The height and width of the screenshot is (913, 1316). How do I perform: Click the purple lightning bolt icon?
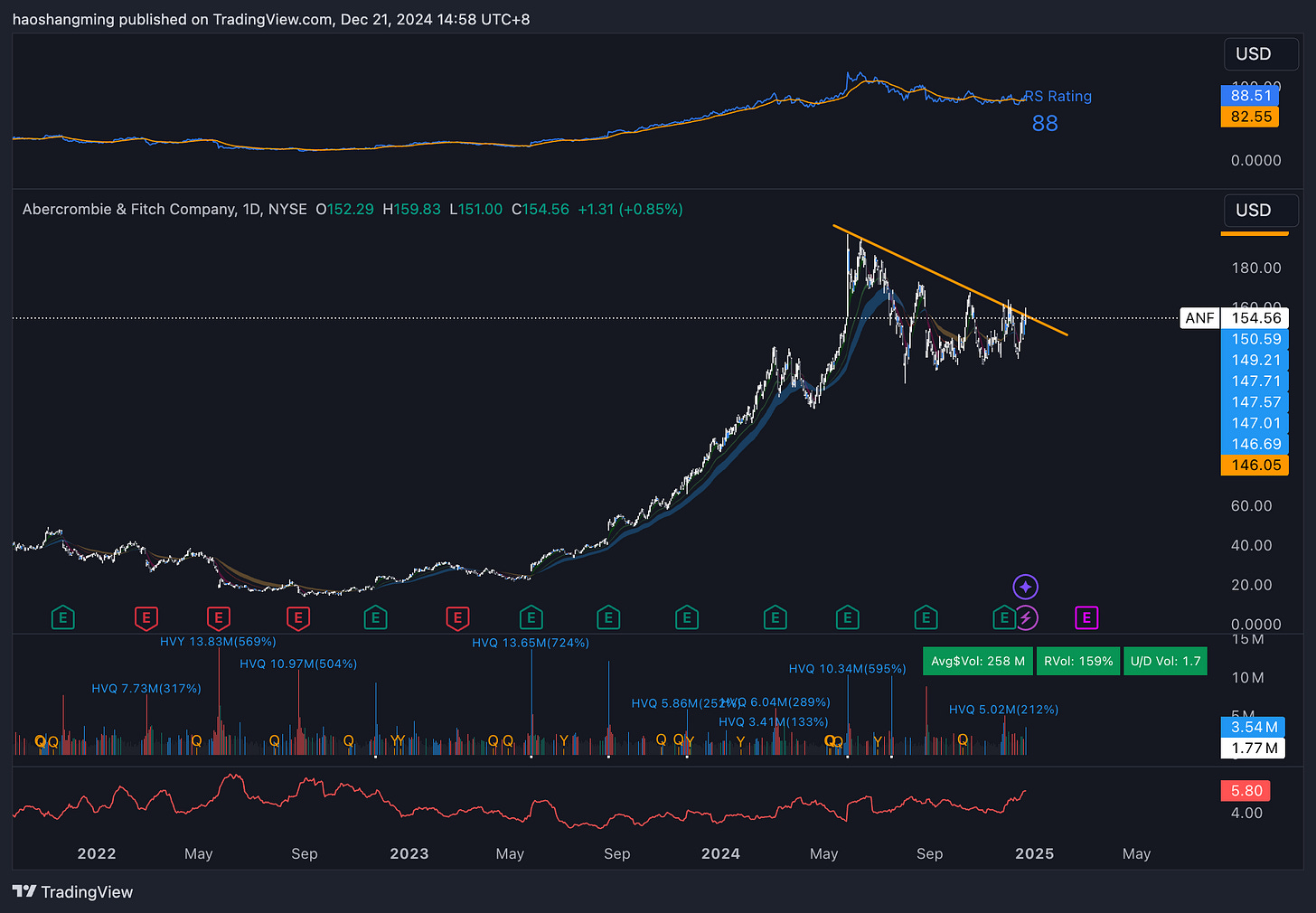click(1026, 618)
